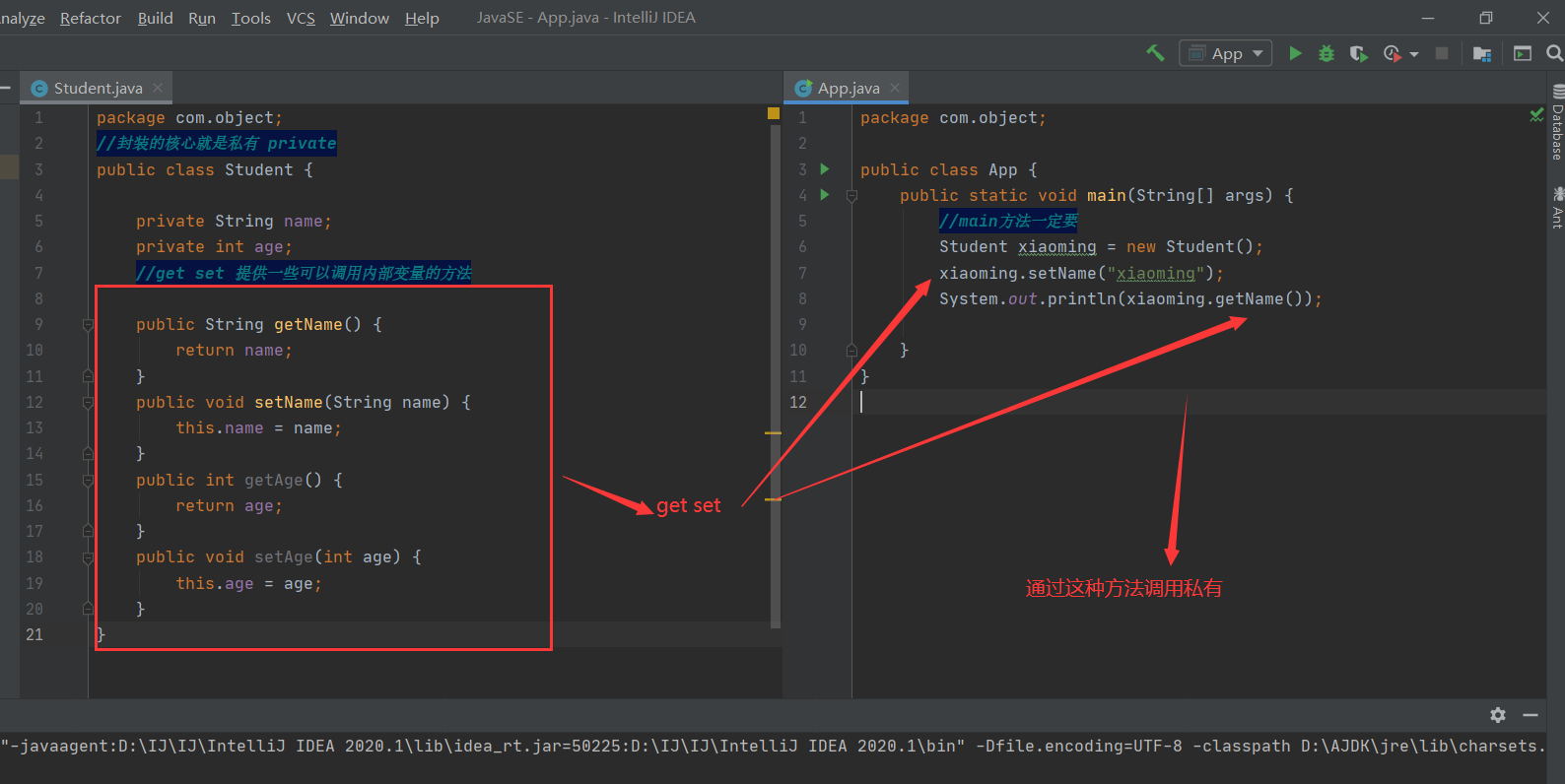The image size is (1565, 784).
Task: Open the Build menu
Action: (155, 18)
